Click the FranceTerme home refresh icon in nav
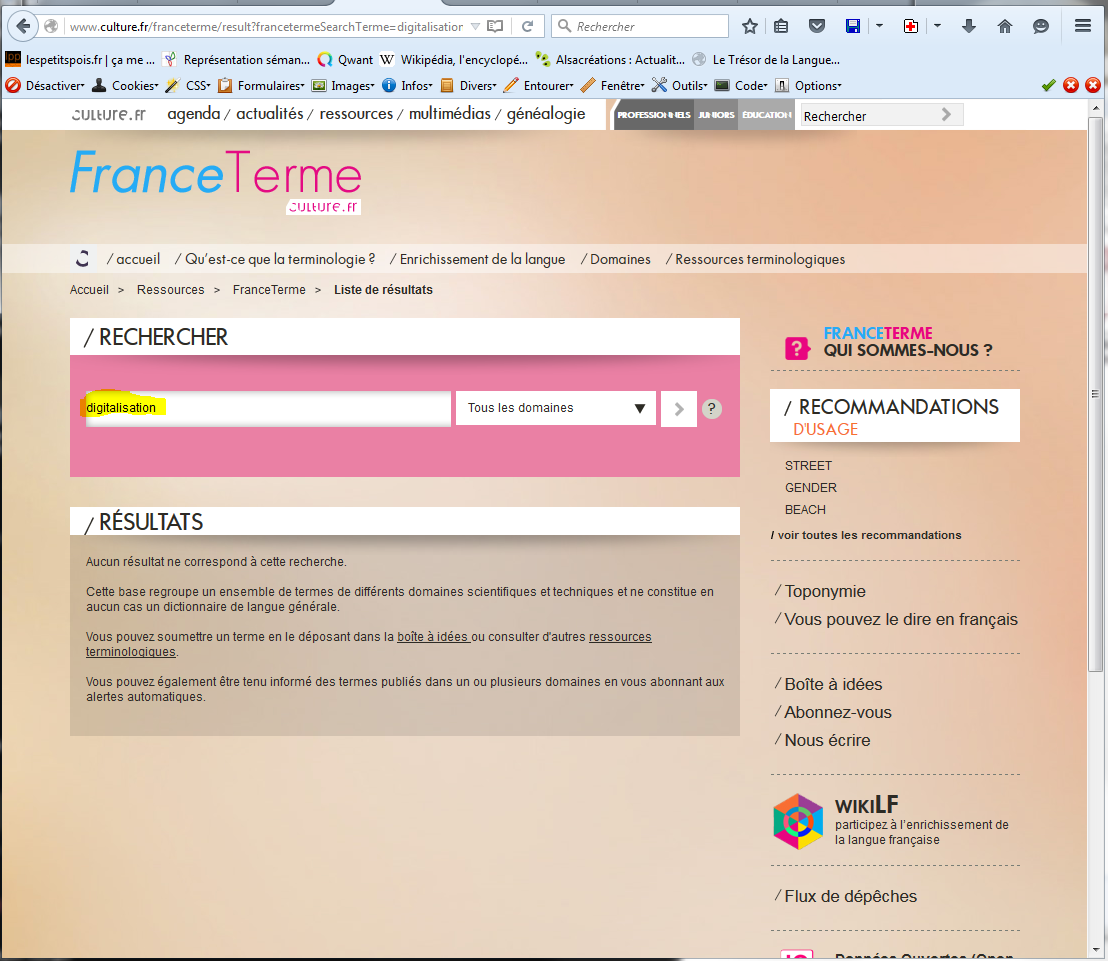Image resolution: width=1108 pixels, height=961 pixels. click(x=83, y=259)
